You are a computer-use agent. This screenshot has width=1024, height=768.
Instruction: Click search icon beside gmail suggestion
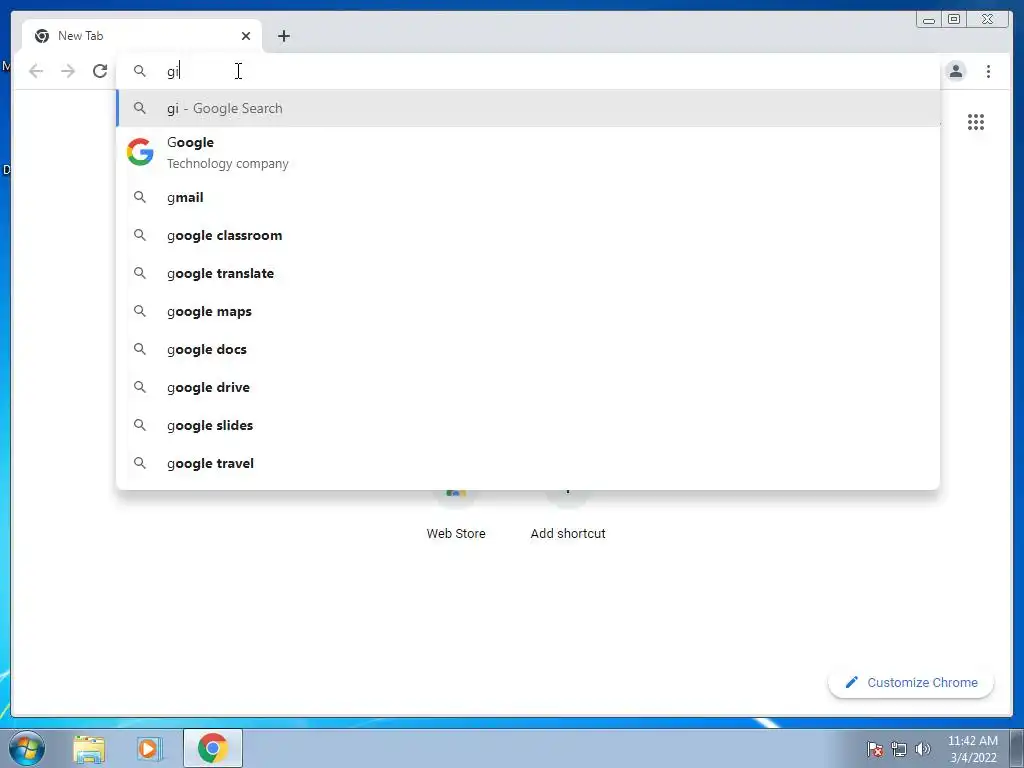[x=140, y=197]
